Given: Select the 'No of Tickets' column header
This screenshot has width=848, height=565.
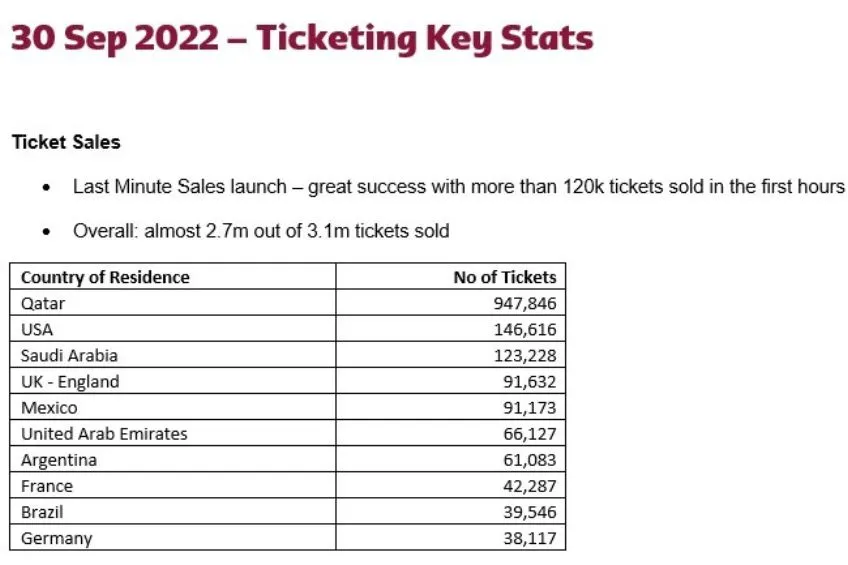Looking at the screenshot, I should [x=504, y=277].
